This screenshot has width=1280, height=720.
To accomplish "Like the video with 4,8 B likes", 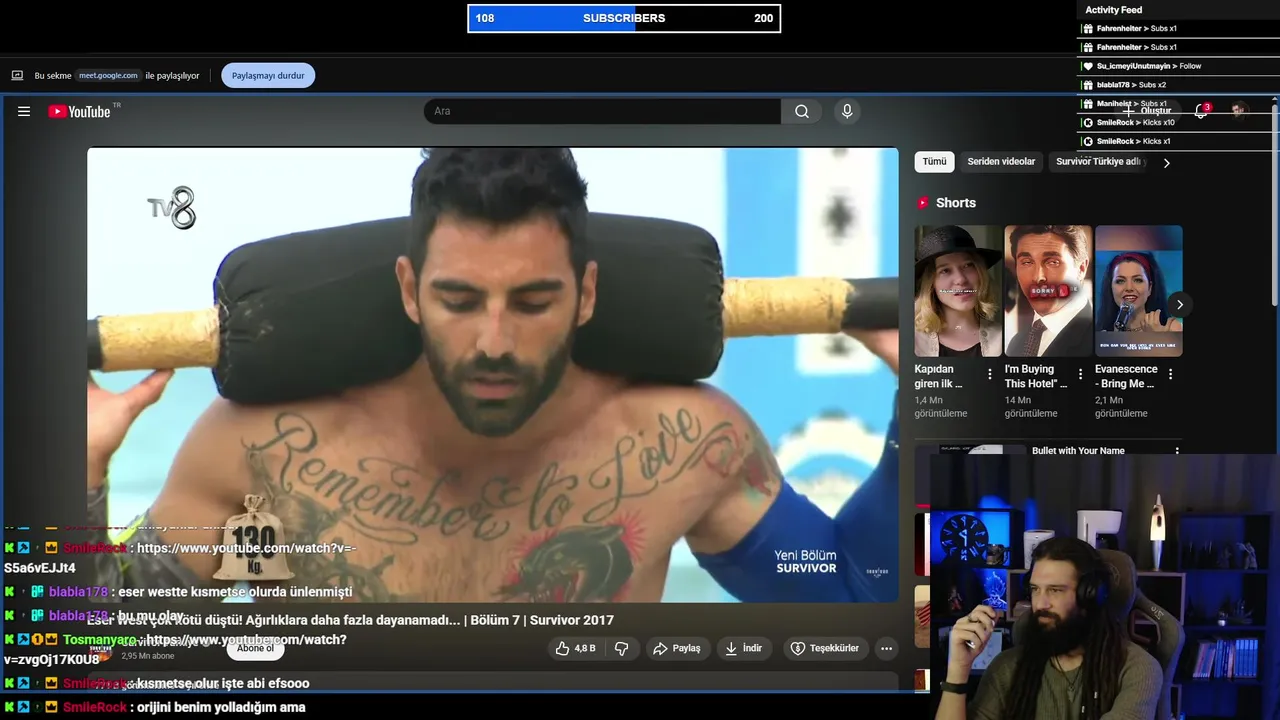I will coord(575,648).
